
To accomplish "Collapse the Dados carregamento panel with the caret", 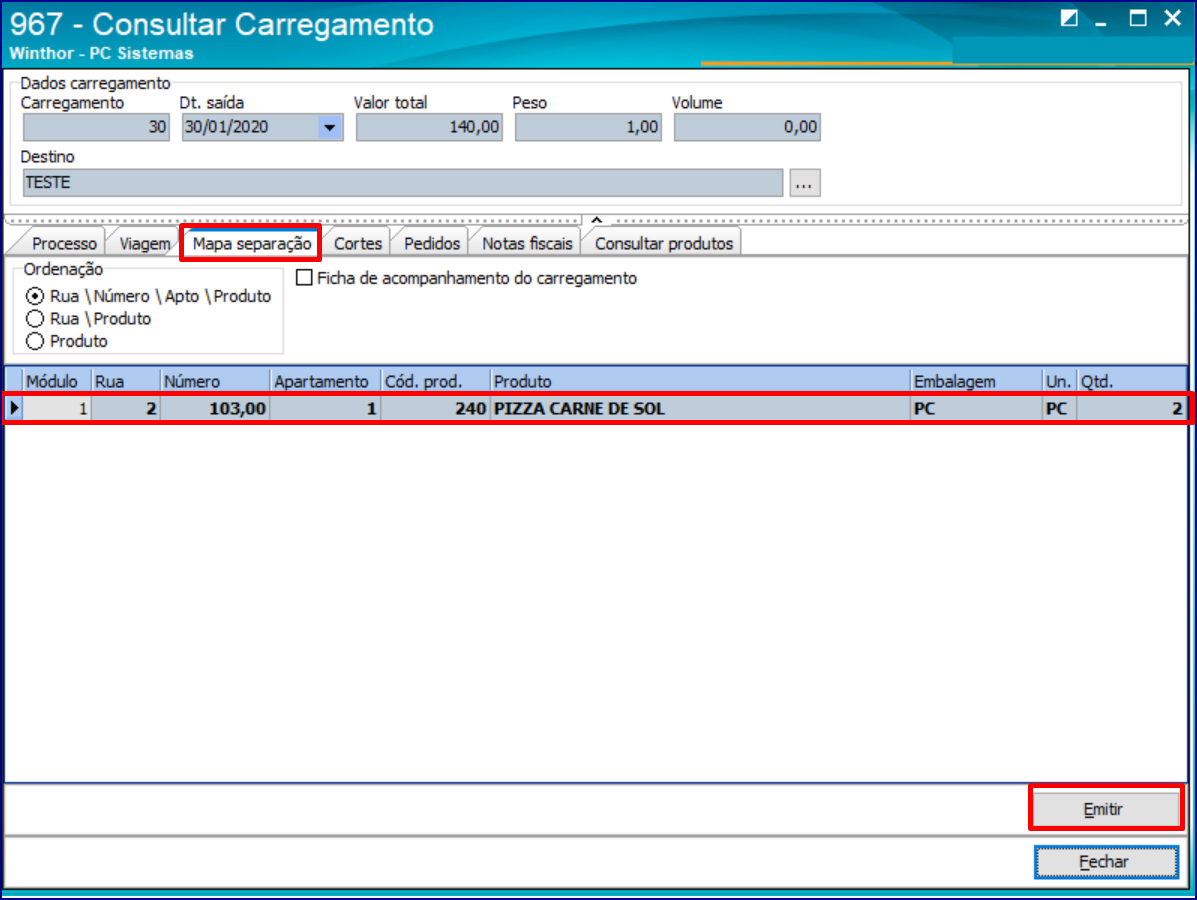I will [x=597, y=221].
